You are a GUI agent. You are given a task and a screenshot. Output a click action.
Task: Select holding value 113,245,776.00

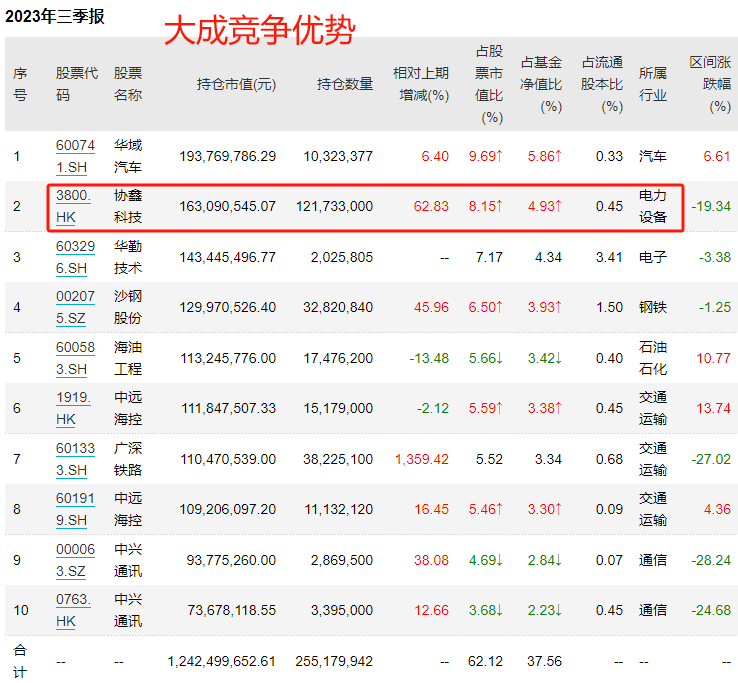click(228, 358)
